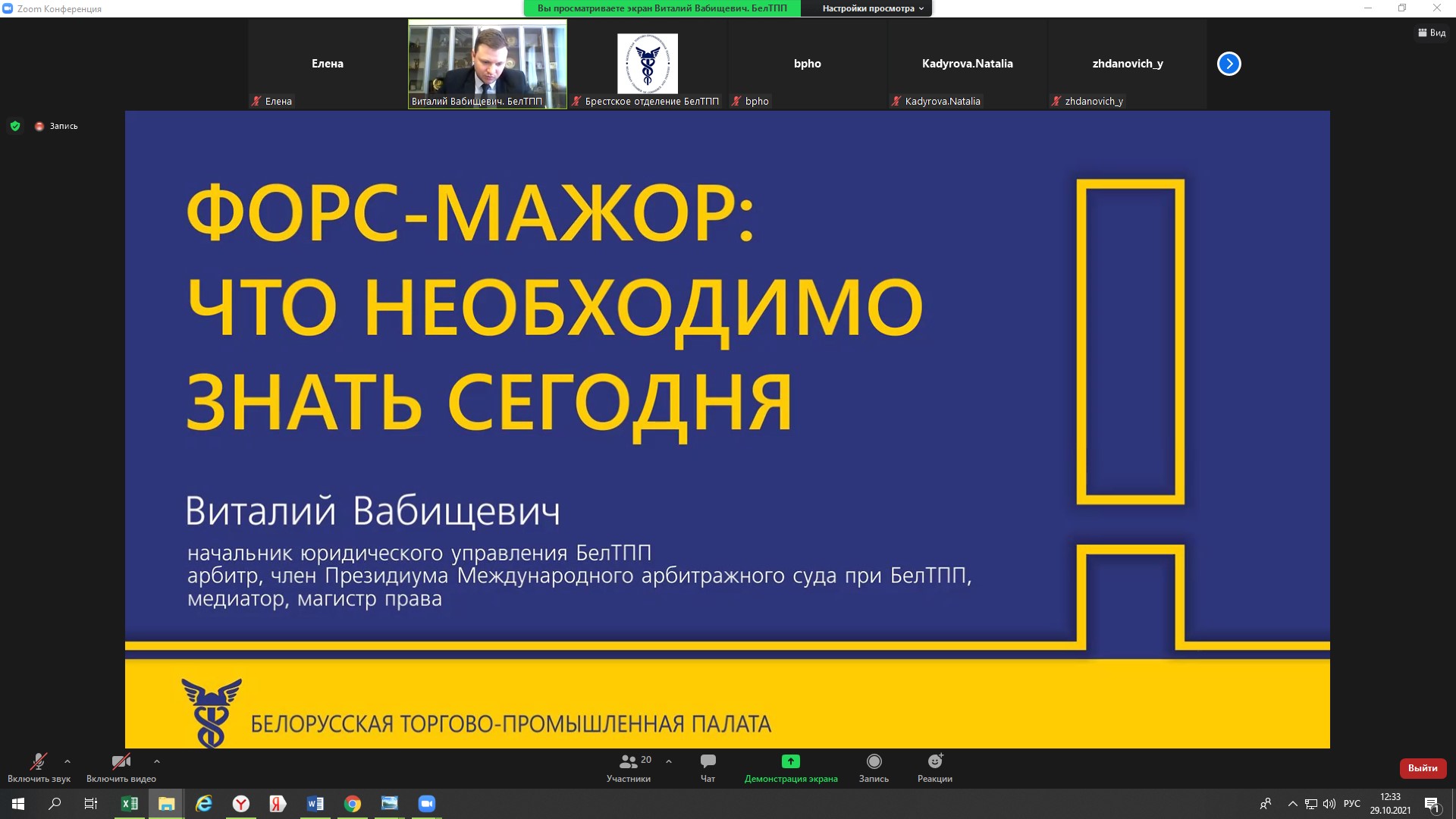Click the Запись recording indicator
This screenshot has height=819, width=1456.
[56, 126]
